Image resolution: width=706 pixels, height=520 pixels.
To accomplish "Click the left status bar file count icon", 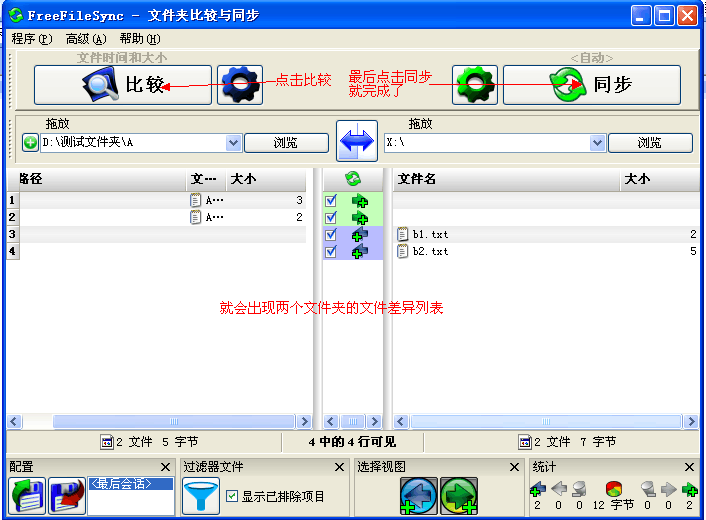I will pyautogui.click(x=107, y=442).
